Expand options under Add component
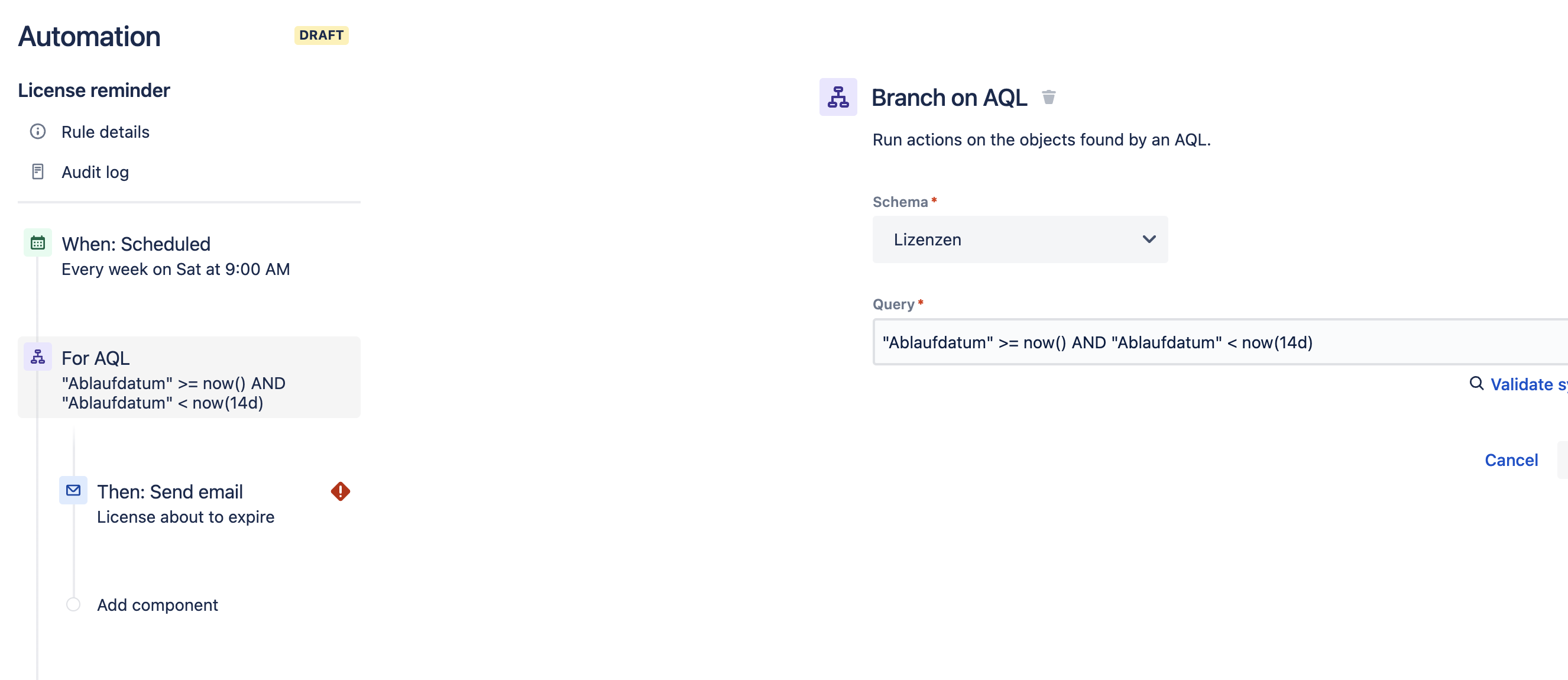The height and width of the screenshot is (680, 1568). point(157,604)
